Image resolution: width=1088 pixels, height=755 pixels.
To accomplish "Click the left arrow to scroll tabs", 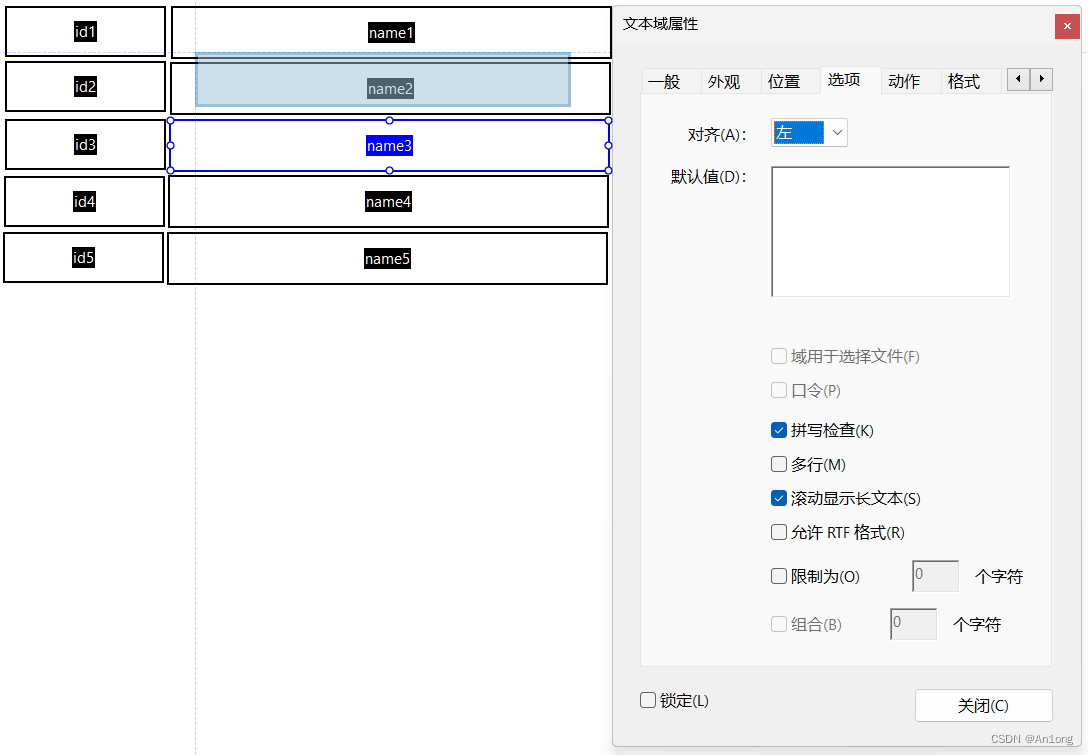I will click(x=1018, y=79).
